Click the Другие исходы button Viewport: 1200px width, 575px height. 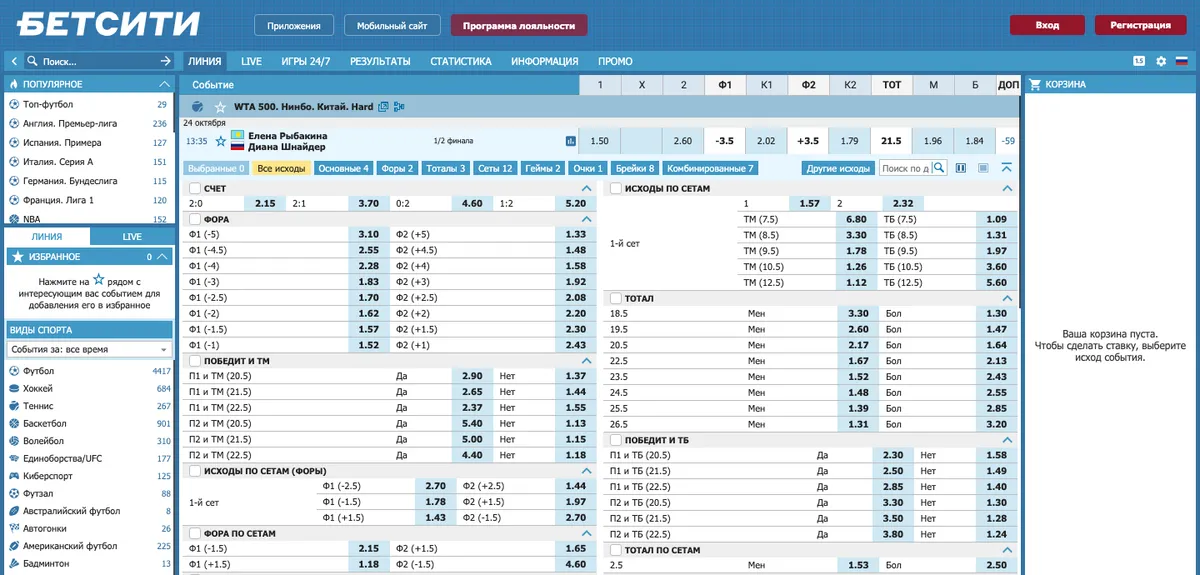tap(839, 168)
